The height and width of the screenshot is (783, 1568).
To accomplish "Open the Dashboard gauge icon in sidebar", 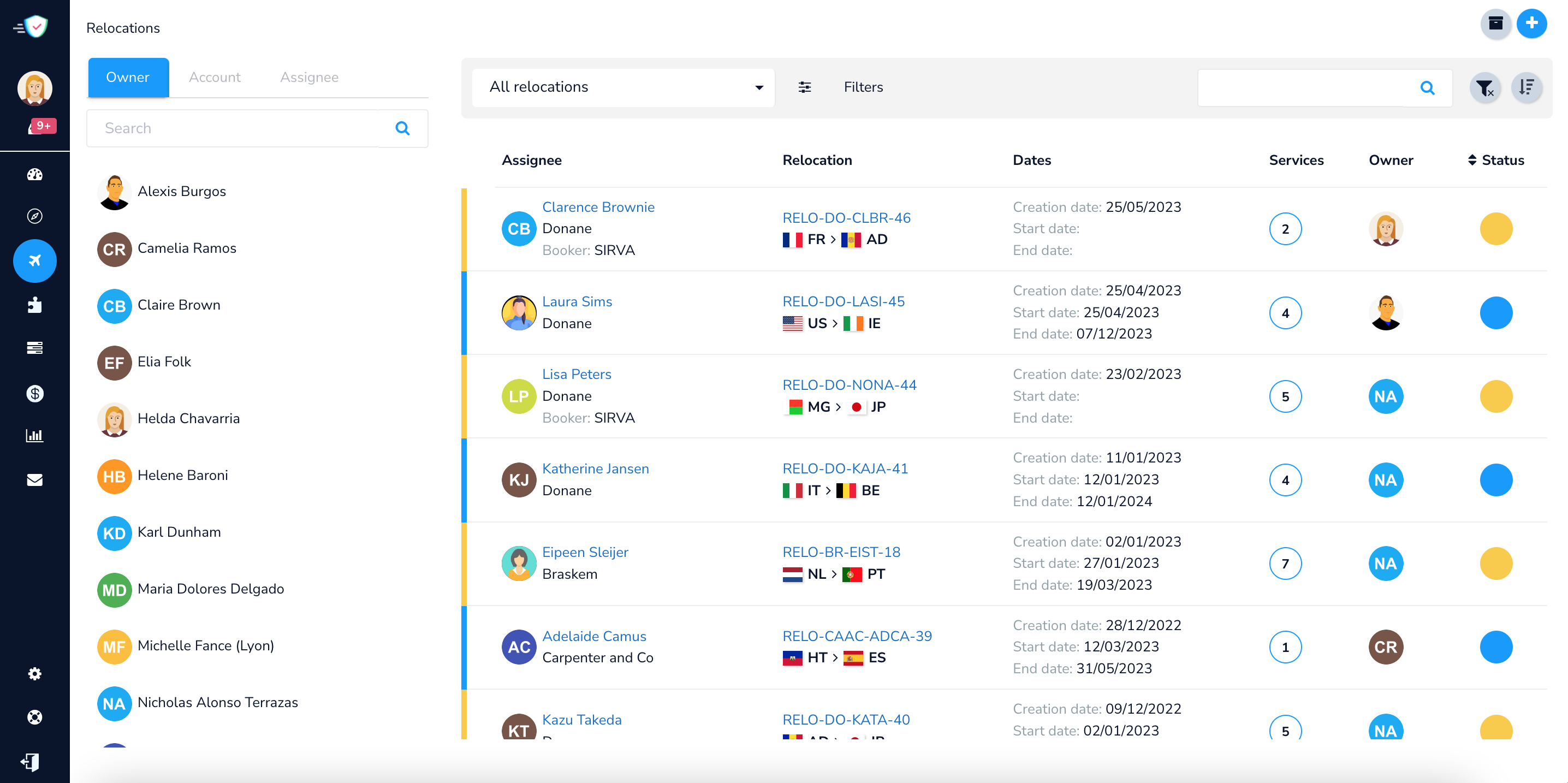I will 35,175.
